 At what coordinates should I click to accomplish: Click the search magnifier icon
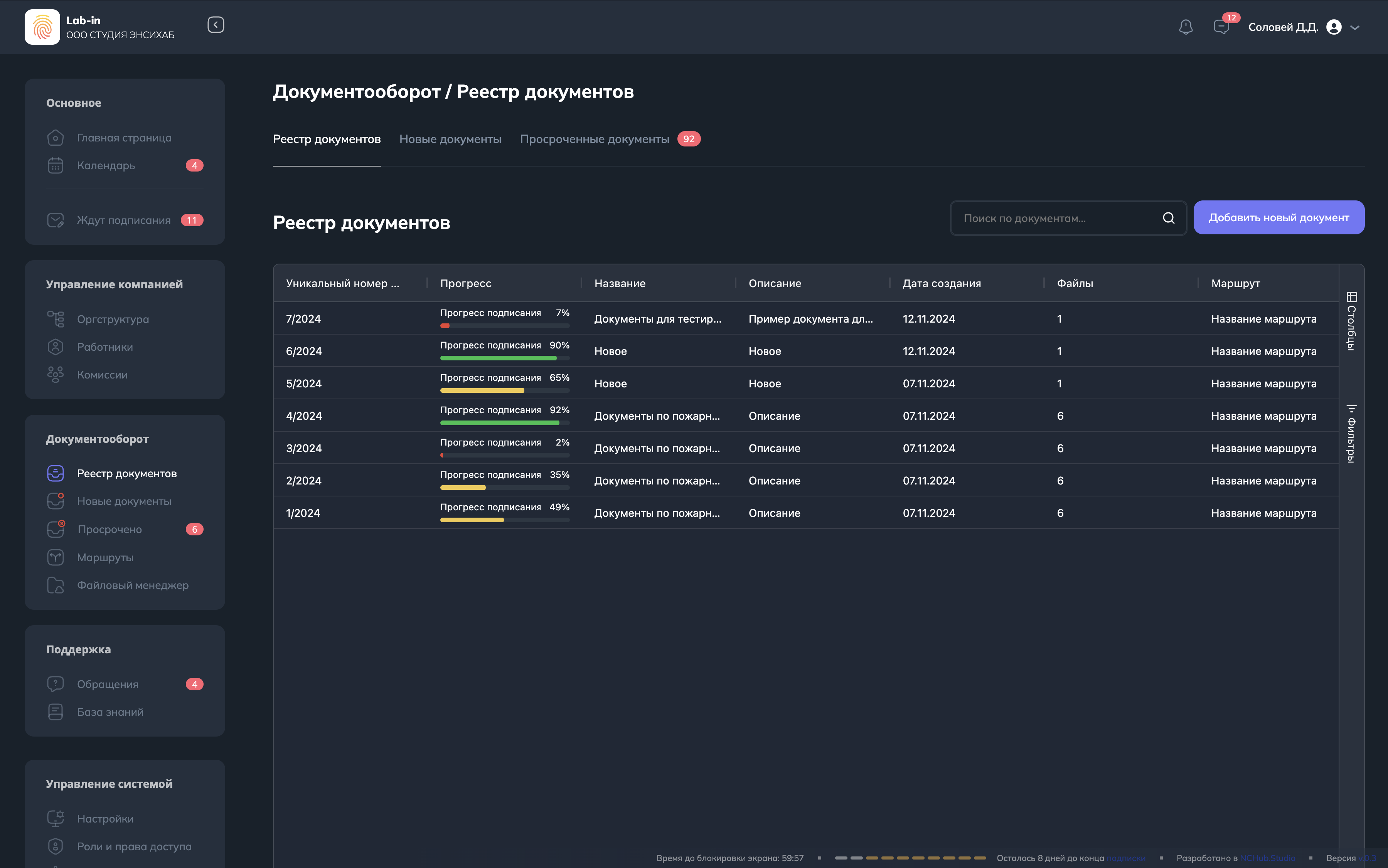pos(1168,218)
